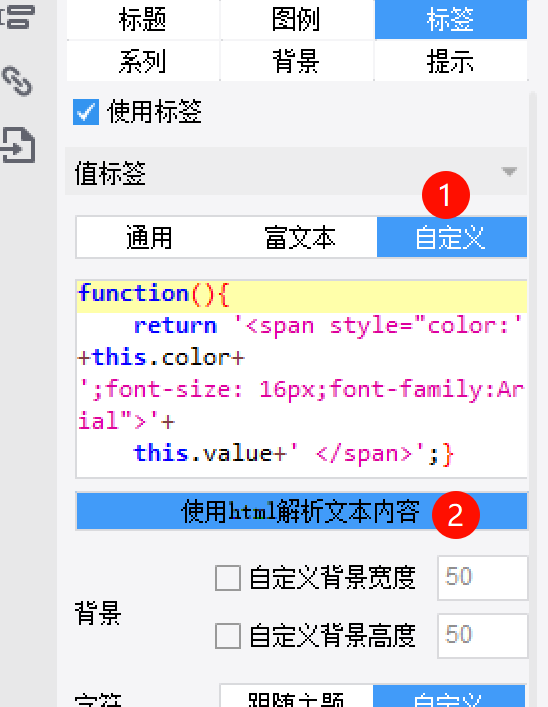Click the hyperlink chain icon in sidebar
Viewport: 548px width, 707px height.
pos(17,81)
